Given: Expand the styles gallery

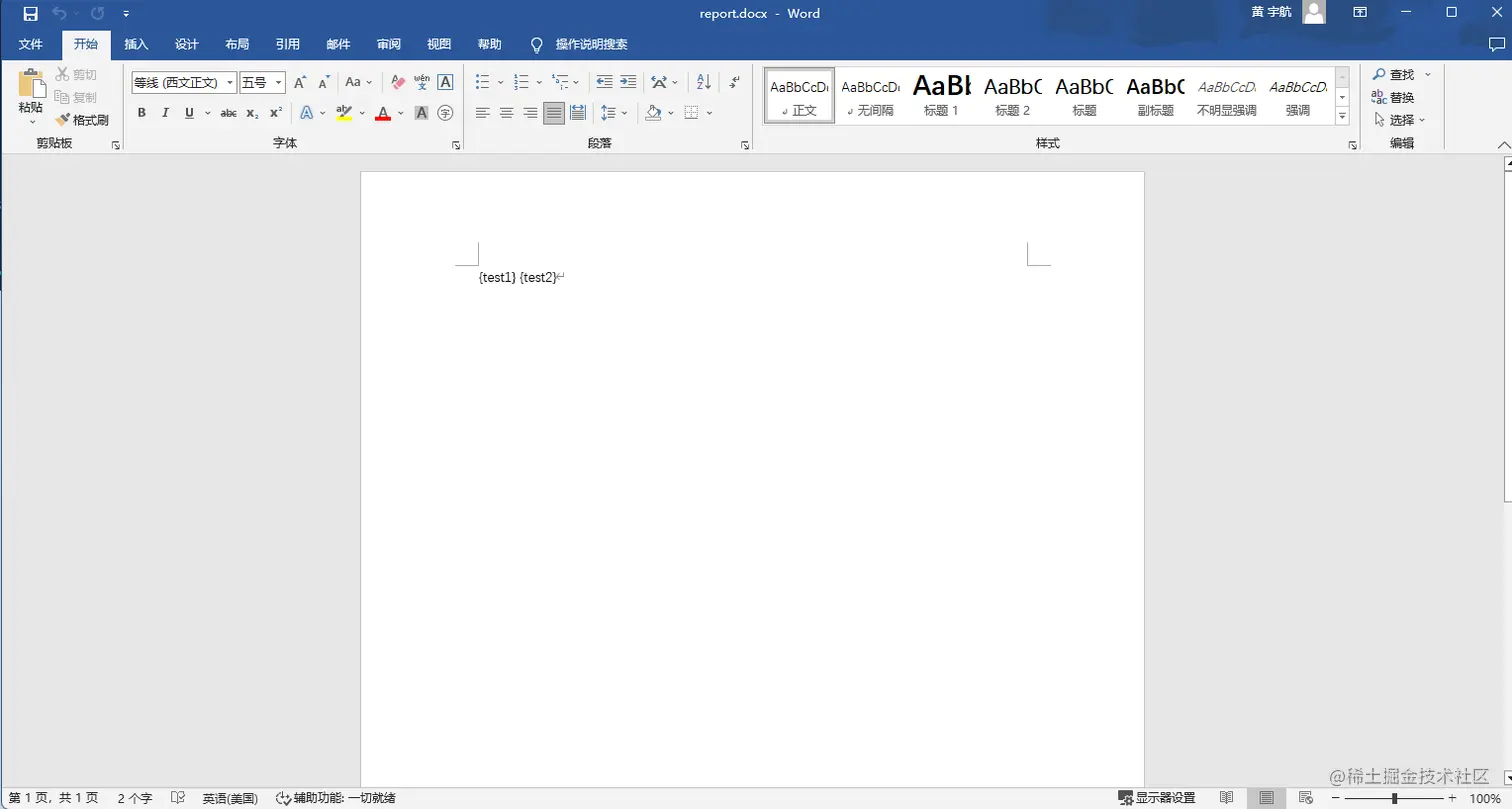Looking at the screenshot, I should point(1342,117).
